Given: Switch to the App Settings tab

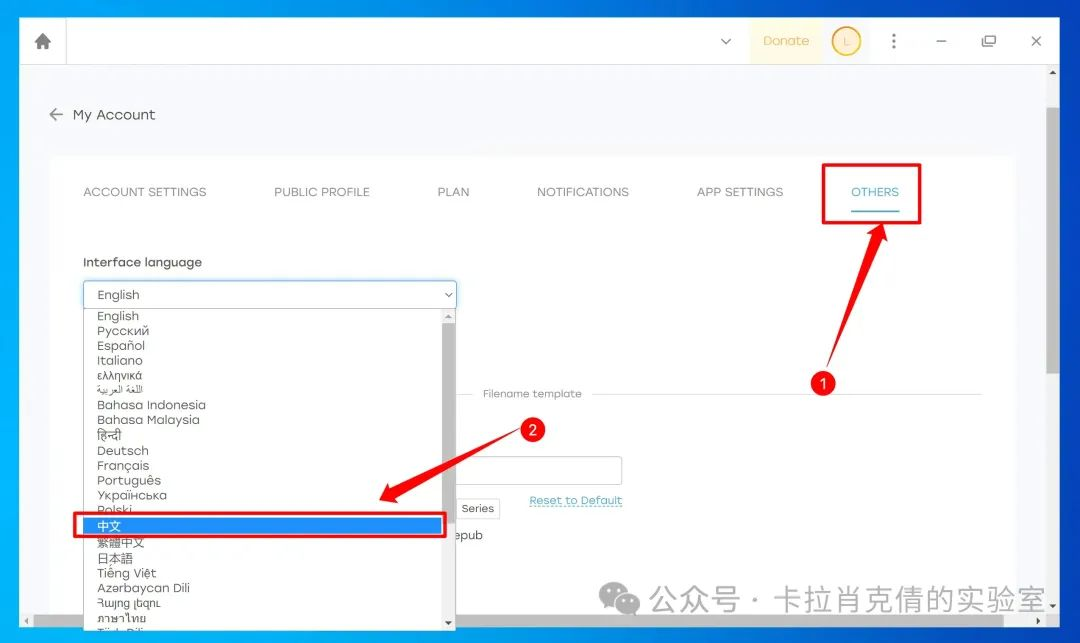Looking at the screenshot, I should point(739,192).
